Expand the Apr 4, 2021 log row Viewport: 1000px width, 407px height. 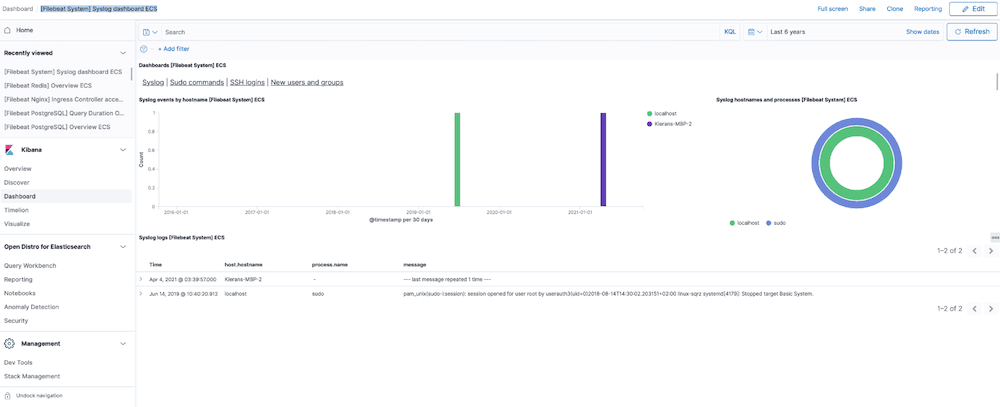coord(142,279)
